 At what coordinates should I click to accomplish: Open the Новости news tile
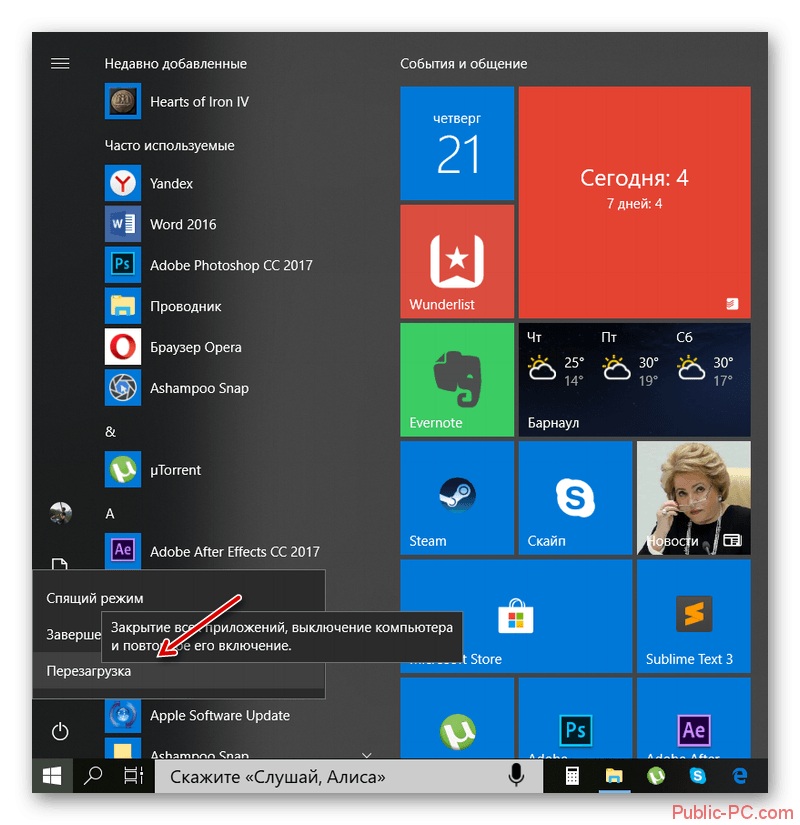tap(694, 498)
